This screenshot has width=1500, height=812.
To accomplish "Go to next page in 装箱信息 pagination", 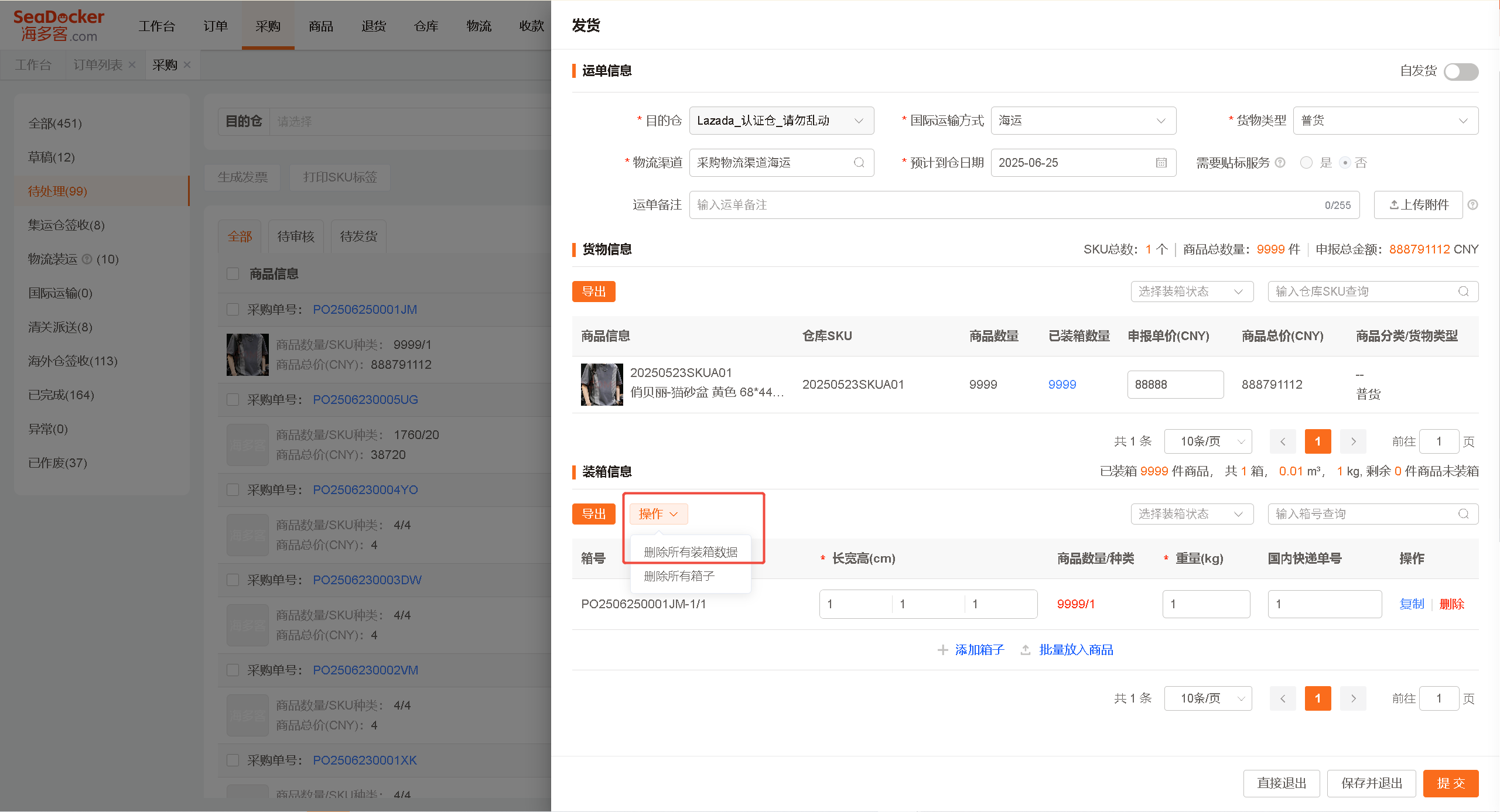I will click(x=1353, y=698).
